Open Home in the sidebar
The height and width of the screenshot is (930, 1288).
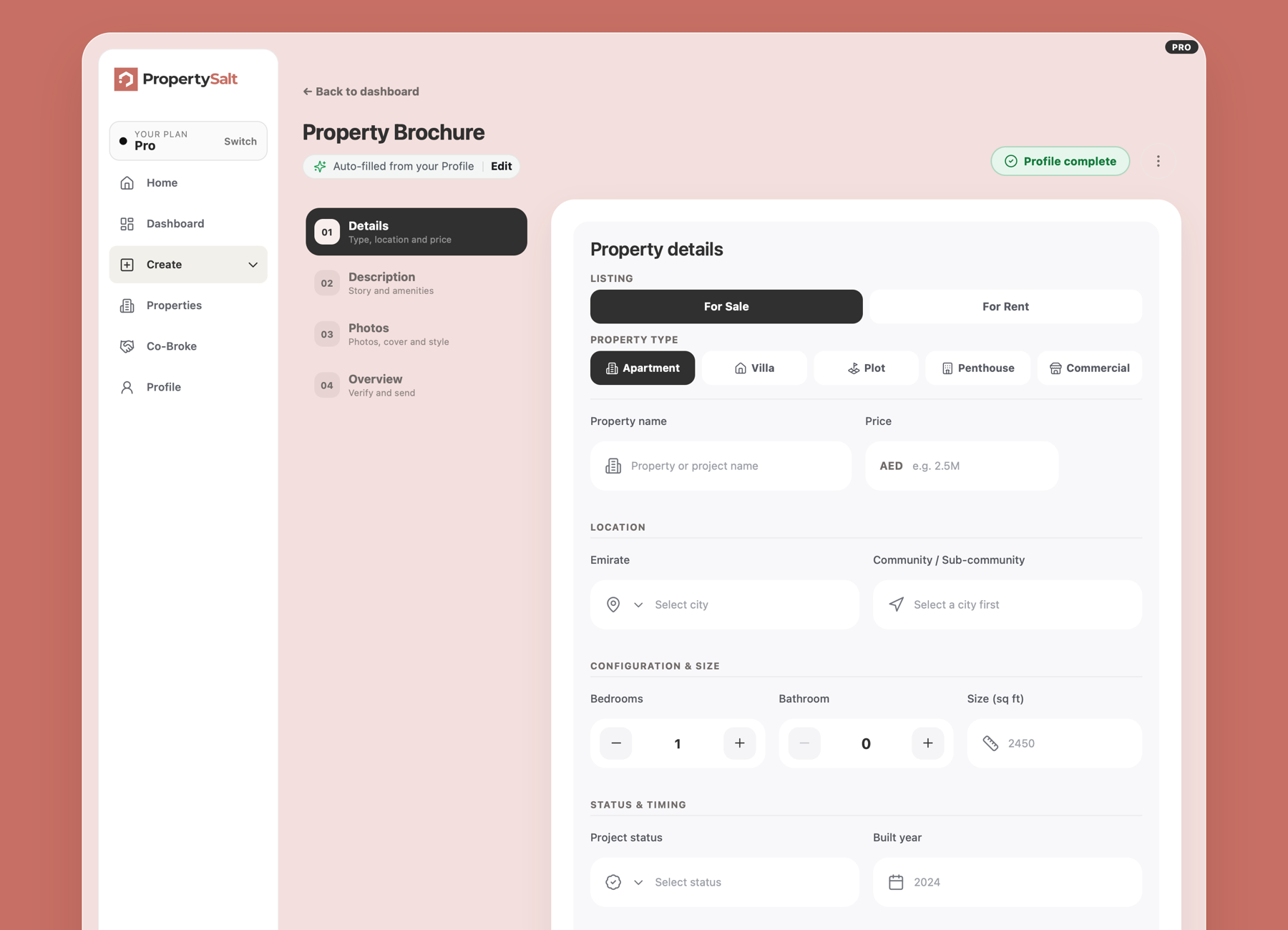click(188, 183)
